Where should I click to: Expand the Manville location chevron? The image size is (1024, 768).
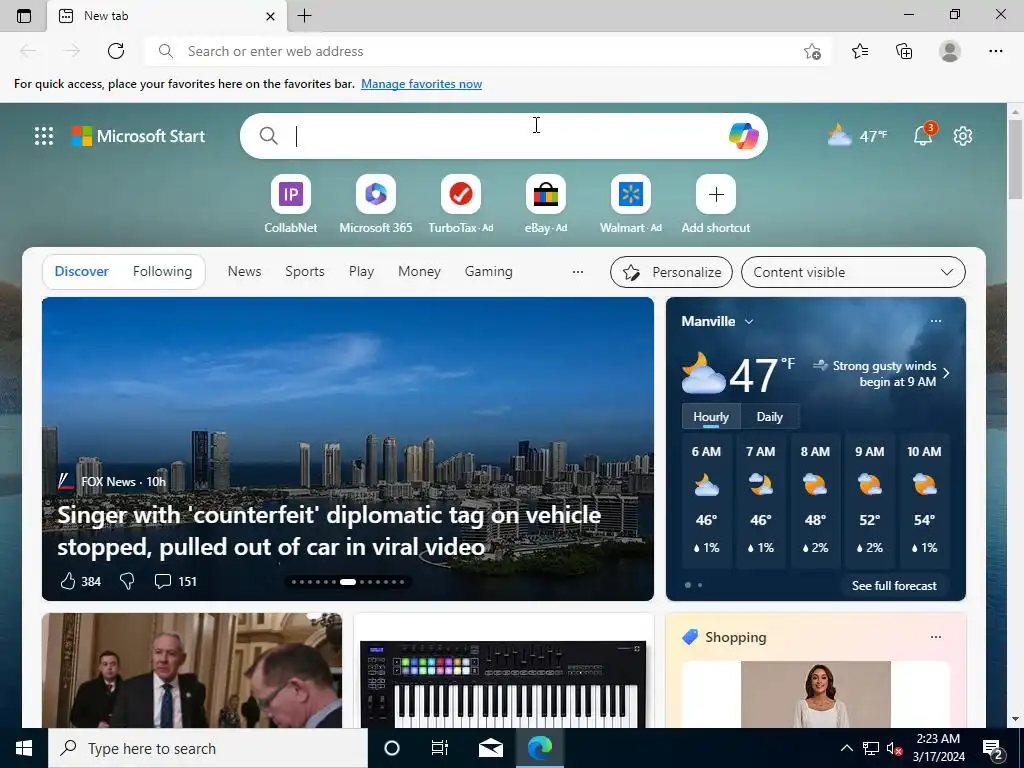749,321
